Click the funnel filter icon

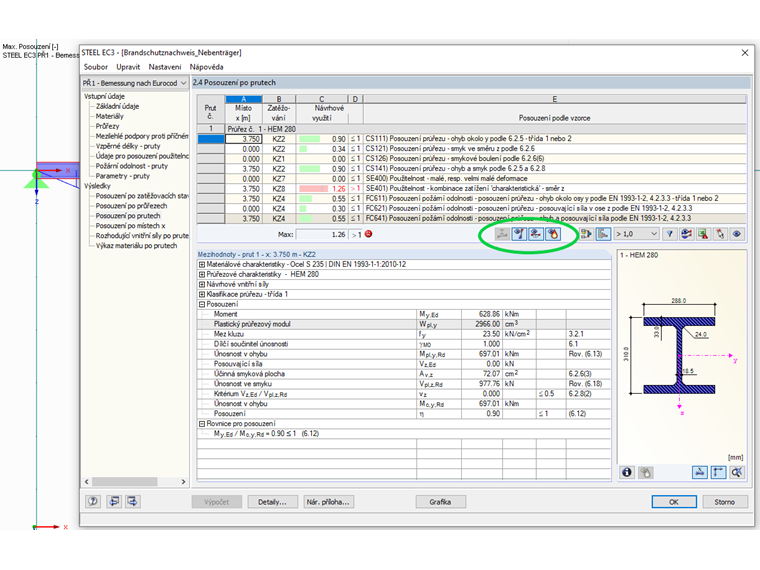point(669,234)
